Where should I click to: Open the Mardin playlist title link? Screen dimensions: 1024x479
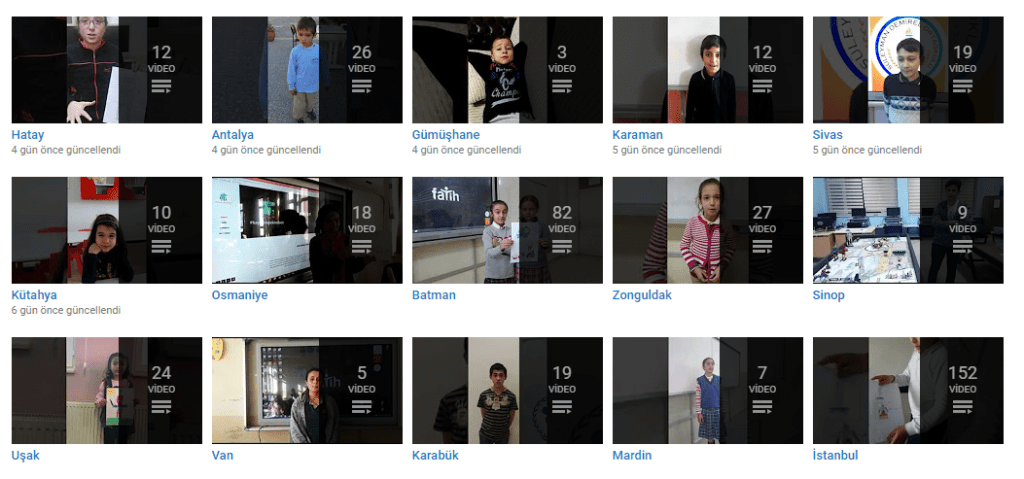click(x=632, y=455)
